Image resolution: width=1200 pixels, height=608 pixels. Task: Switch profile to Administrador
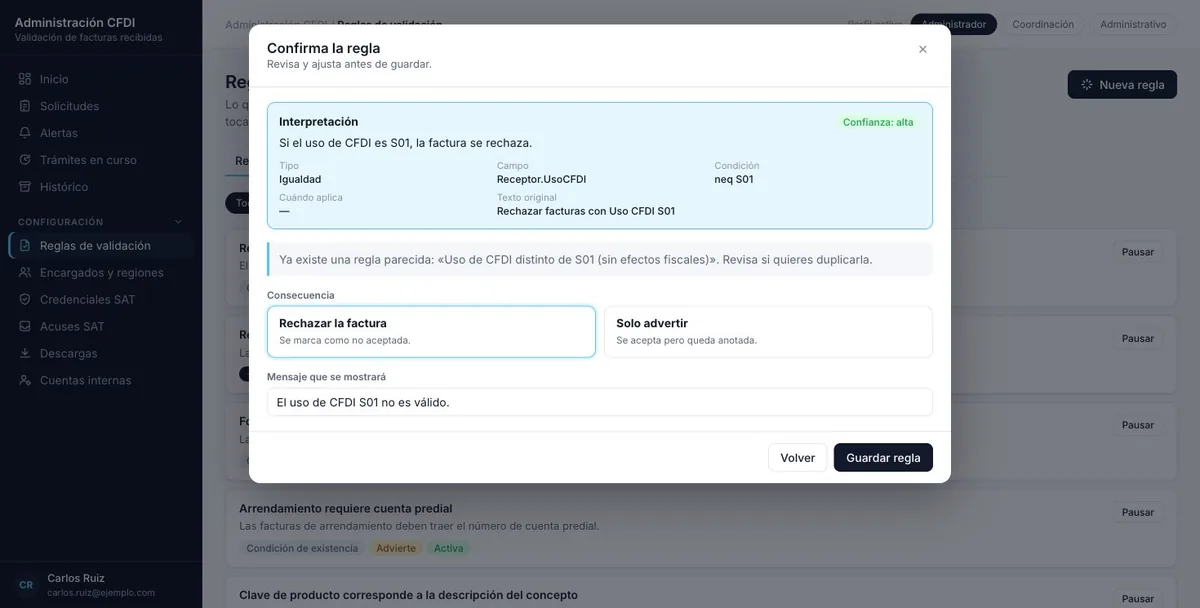point(954,24)
